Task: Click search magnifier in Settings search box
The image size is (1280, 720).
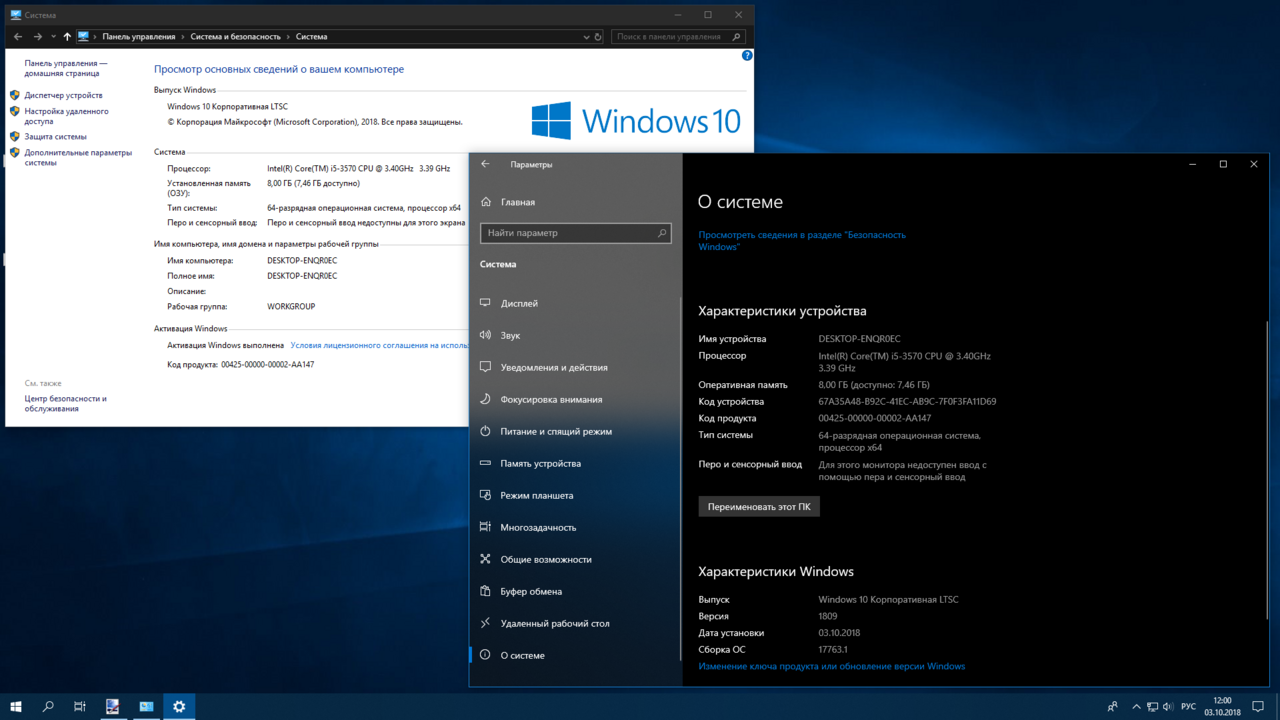Action: point(662,233)
